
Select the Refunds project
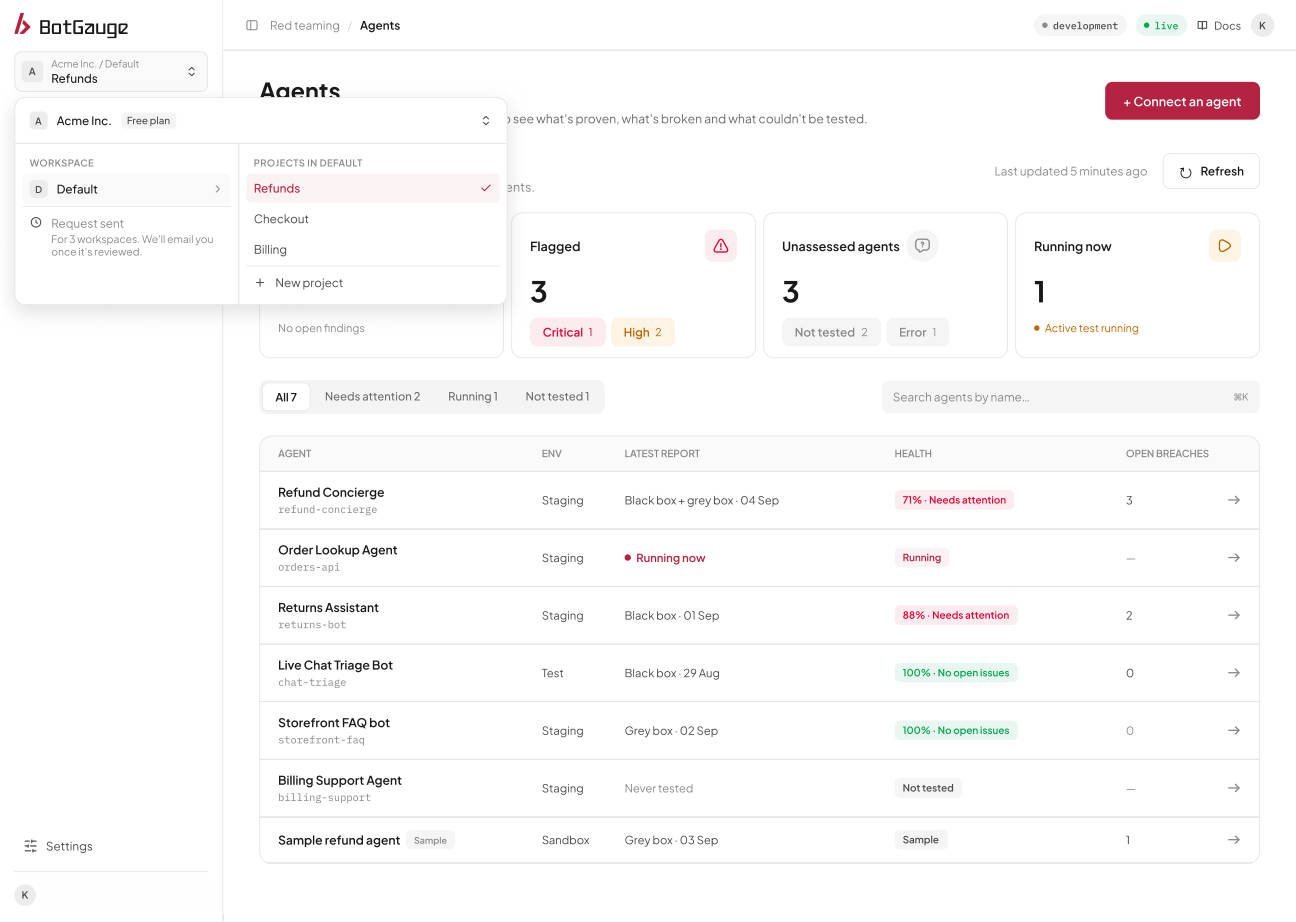click(x=373, y=188)
